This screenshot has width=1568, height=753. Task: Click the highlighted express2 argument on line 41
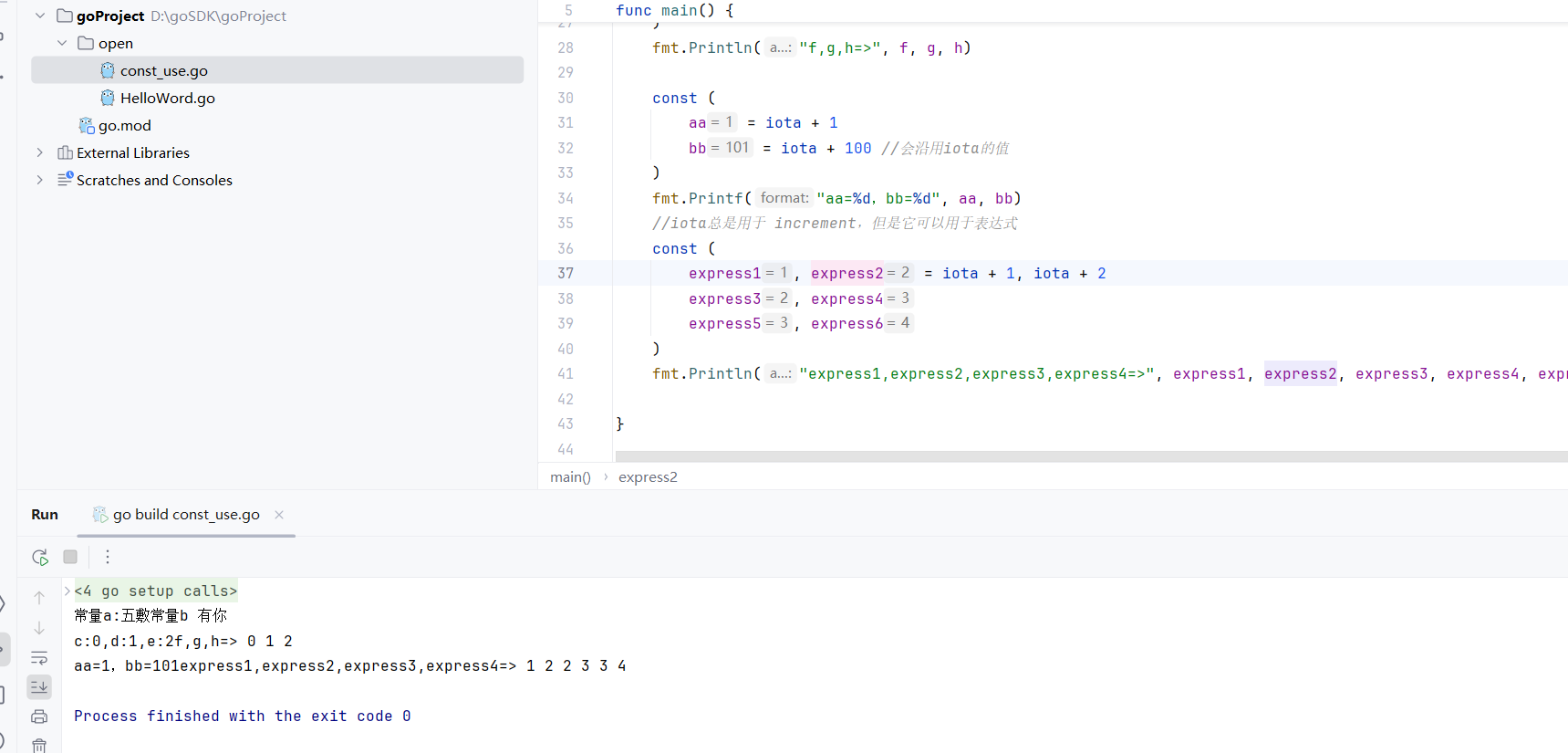1301,373
